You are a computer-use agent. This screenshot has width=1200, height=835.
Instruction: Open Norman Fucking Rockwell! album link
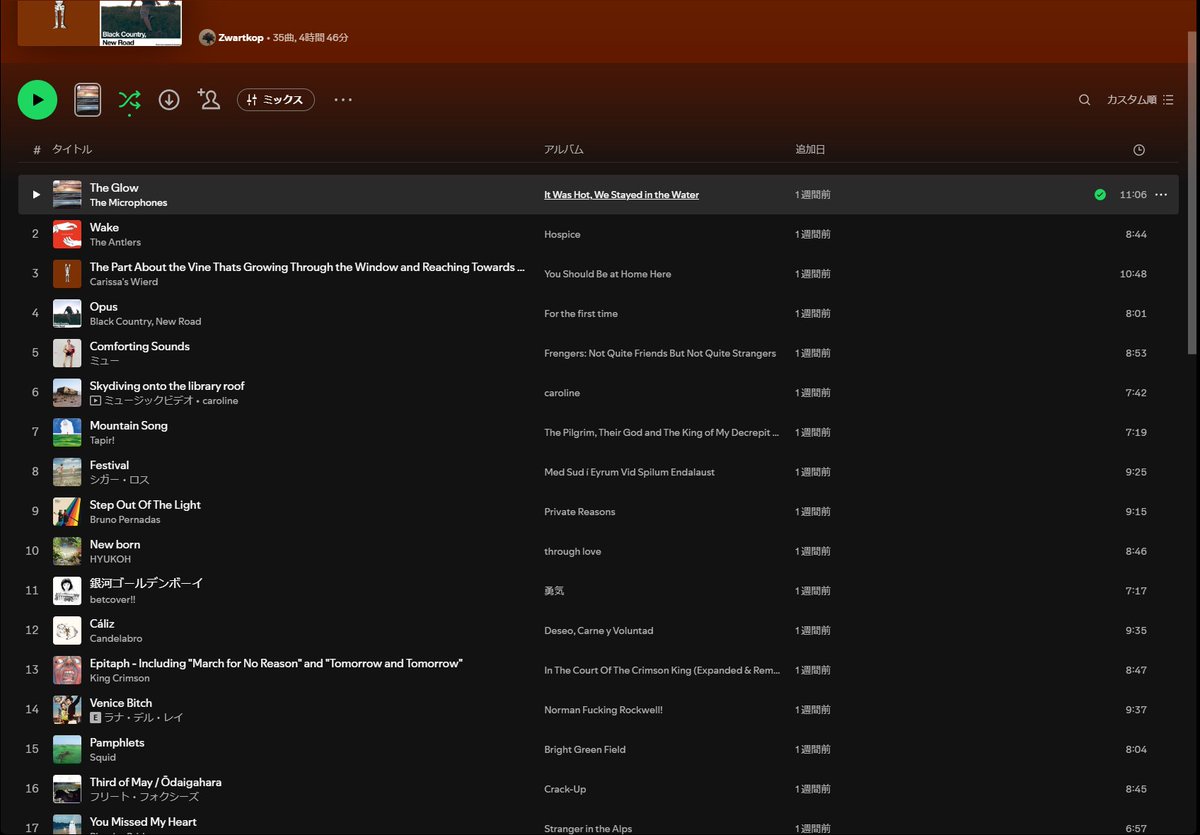pyautogui.click(x=603, y=710)
